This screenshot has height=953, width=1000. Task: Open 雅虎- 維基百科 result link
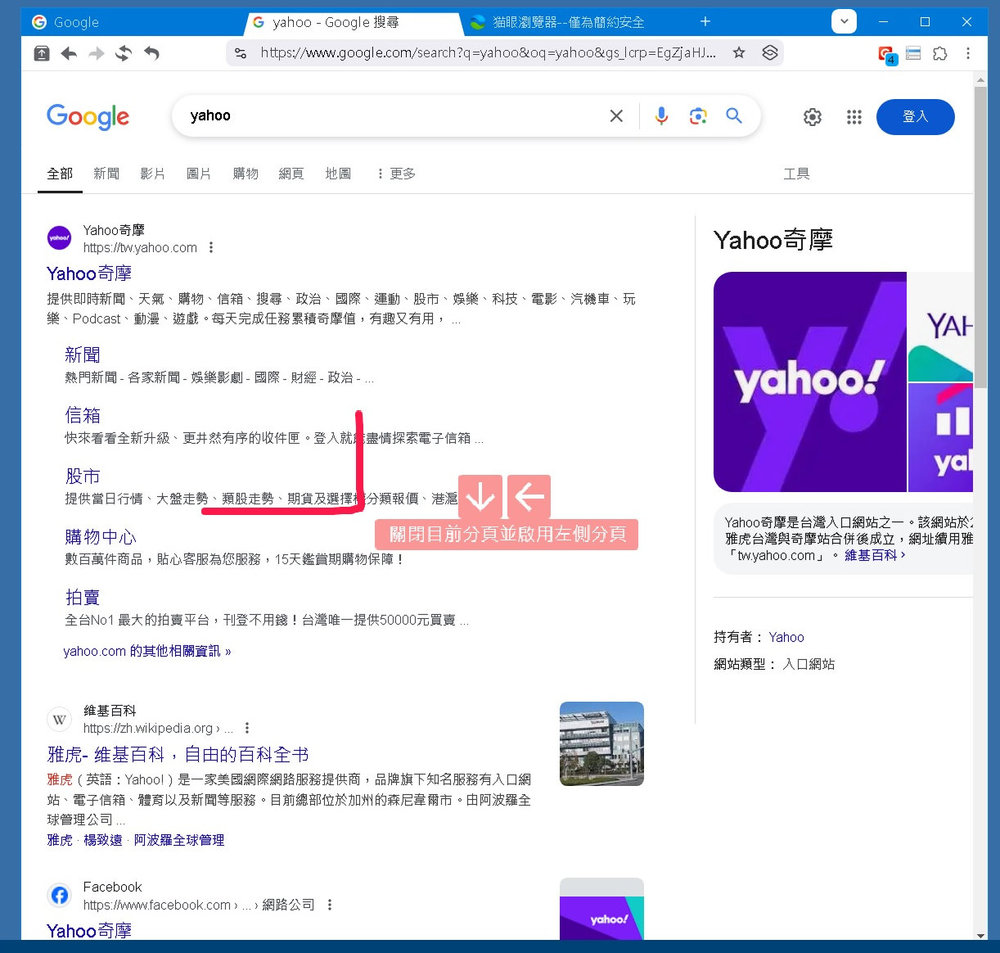pyautogui.click(x=178, y=755)
